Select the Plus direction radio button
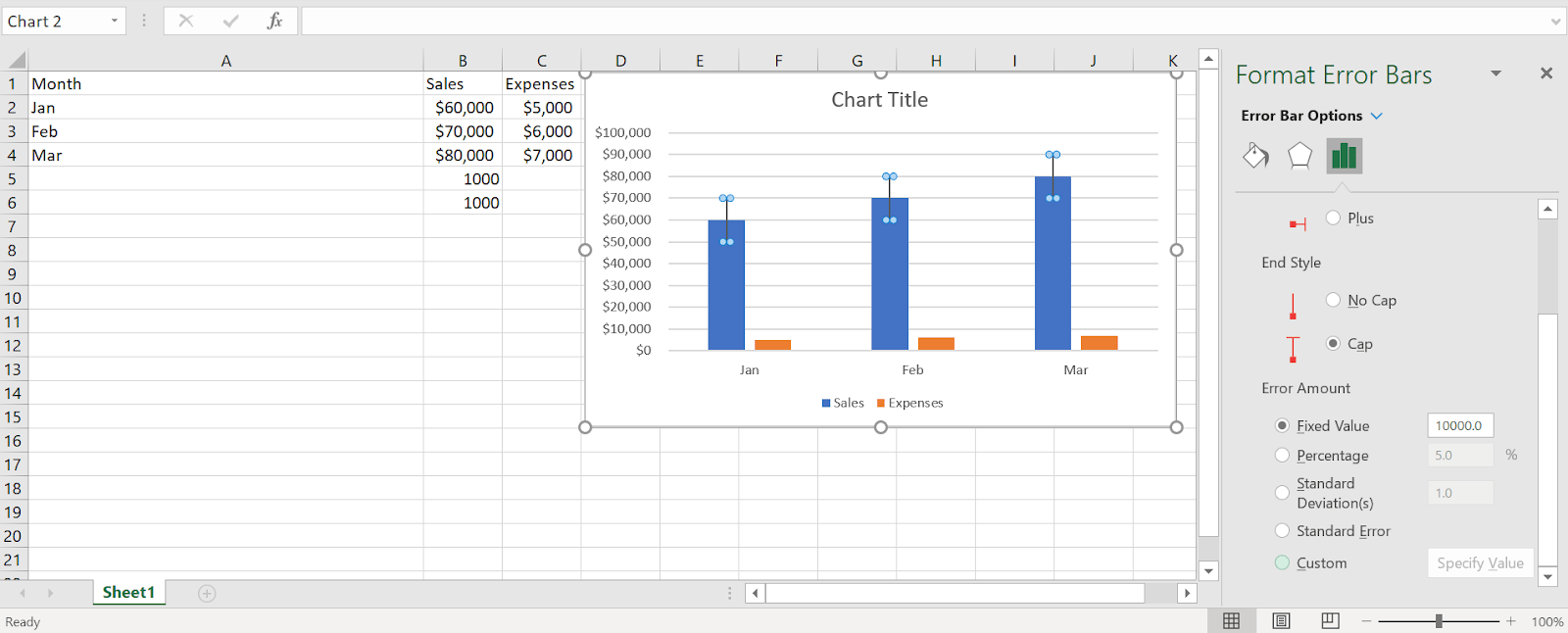Screen dimensions: 1568x633 point(1333,218)
